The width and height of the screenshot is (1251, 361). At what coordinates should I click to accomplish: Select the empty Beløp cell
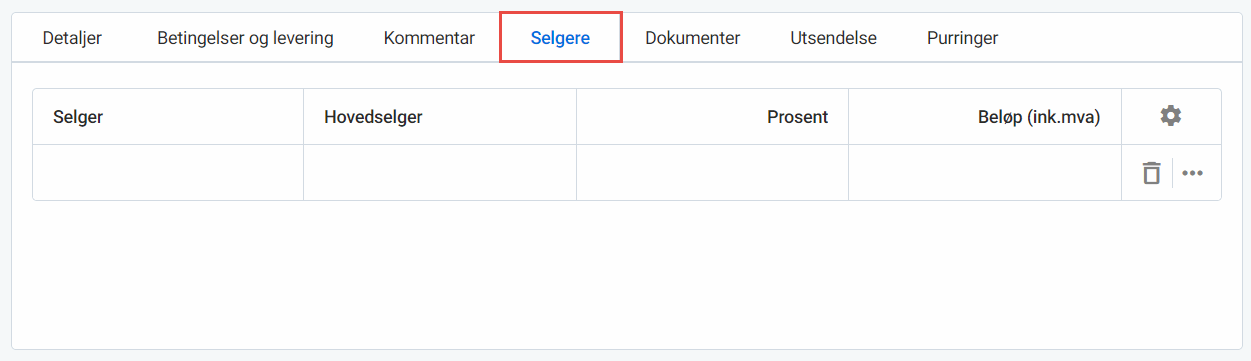click(x=985, y=173)
